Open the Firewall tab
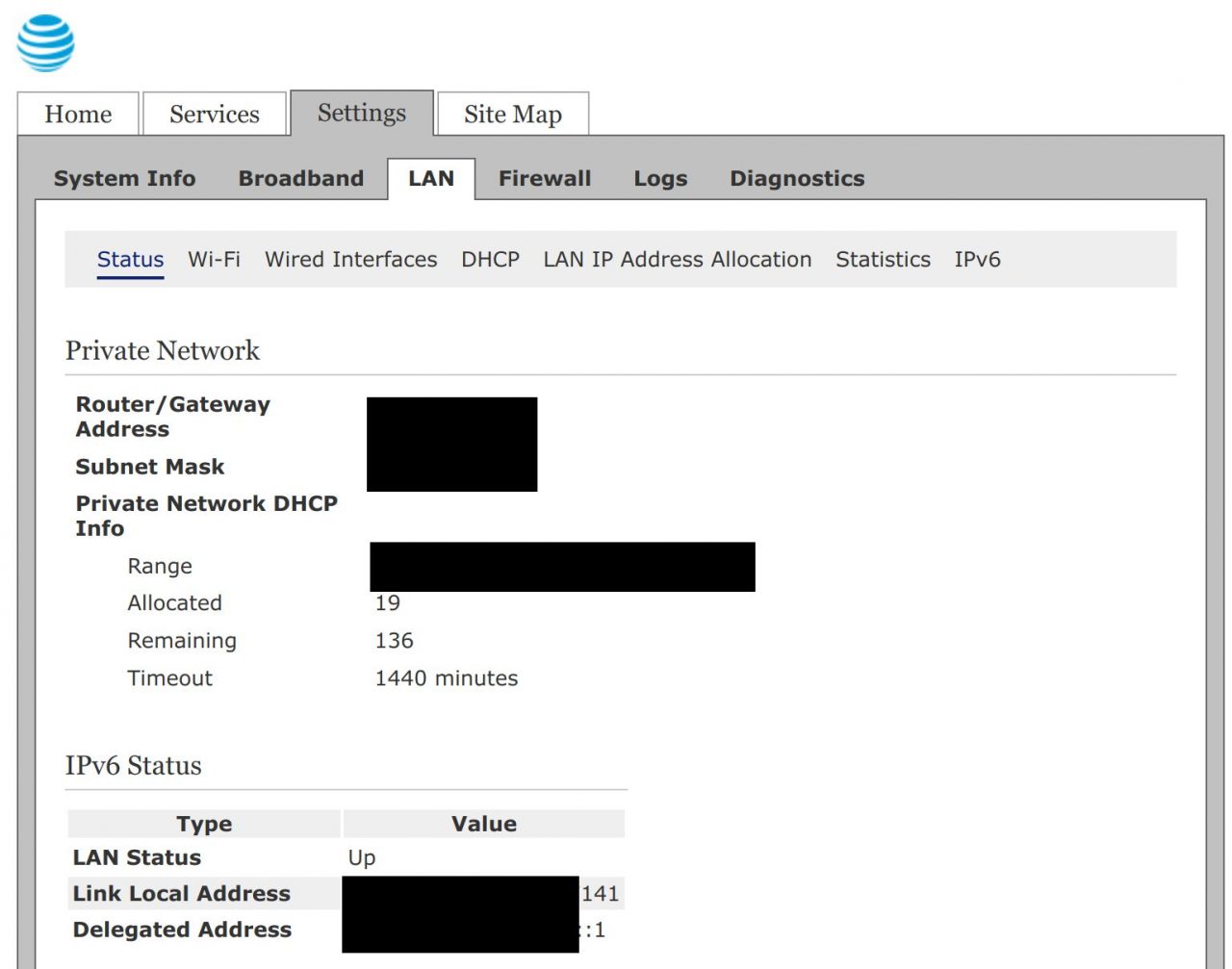The width and height of the screenshot is (1232, 969). (545, 178)
